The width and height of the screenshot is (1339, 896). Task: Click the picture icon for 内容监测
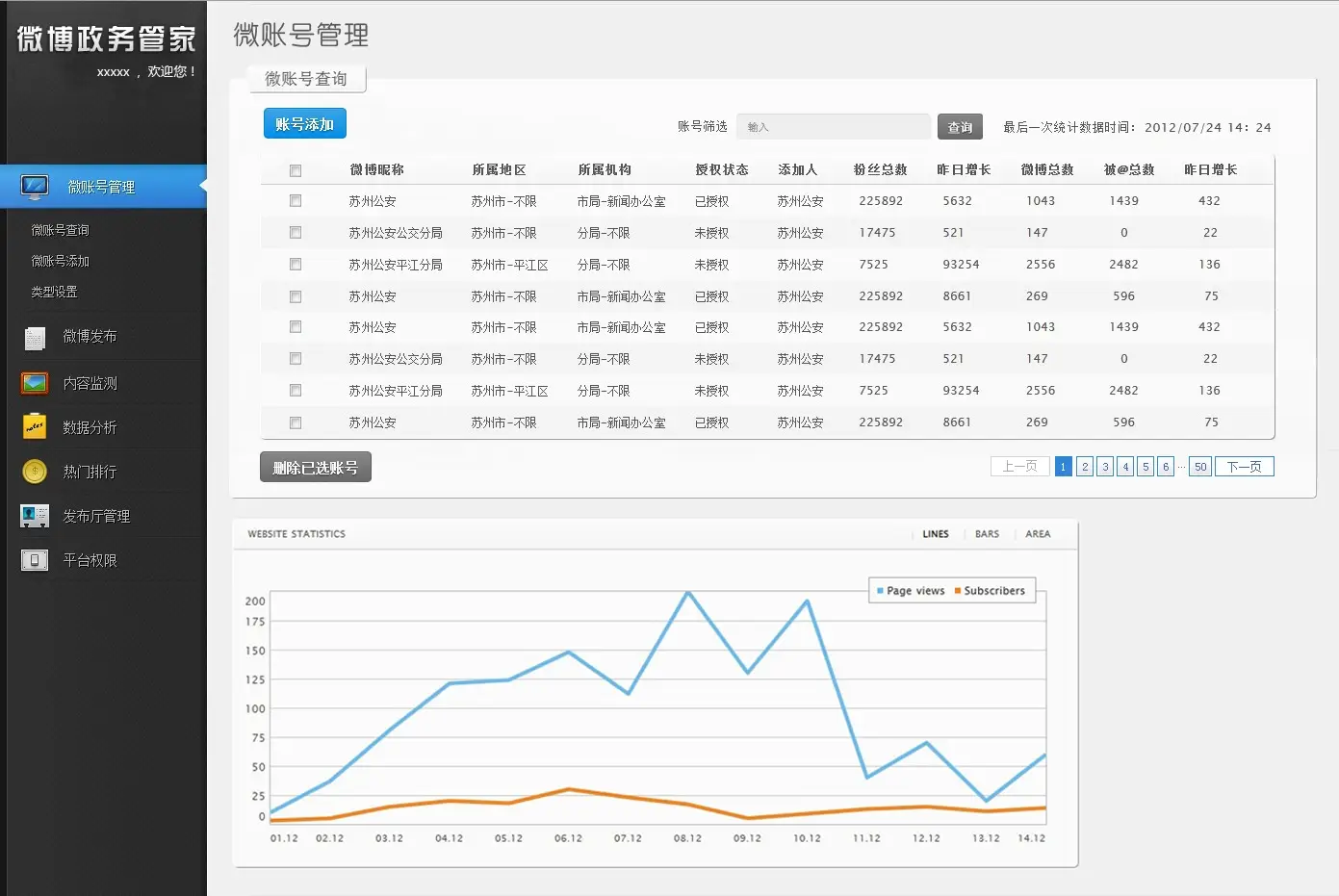(x=35, y=383)
